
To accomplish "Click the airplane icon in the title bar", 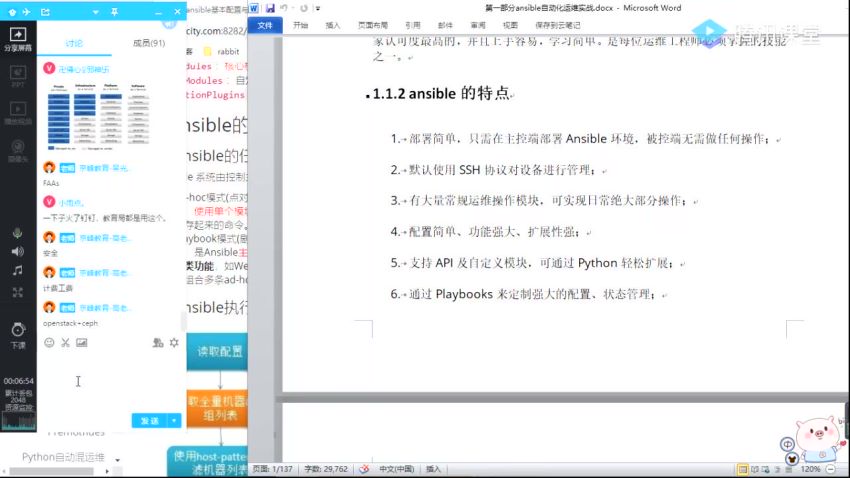I will pyautogui.click(x=27, y=11).
